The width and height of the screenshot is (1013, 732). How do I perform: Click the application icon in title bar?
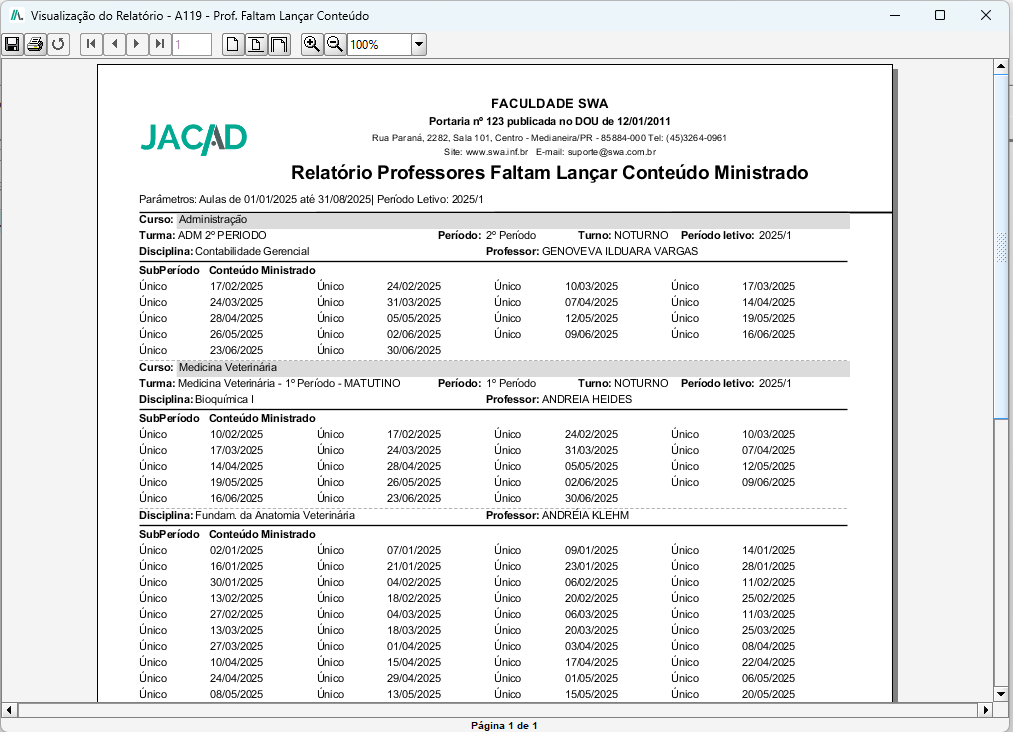(17, 15)
